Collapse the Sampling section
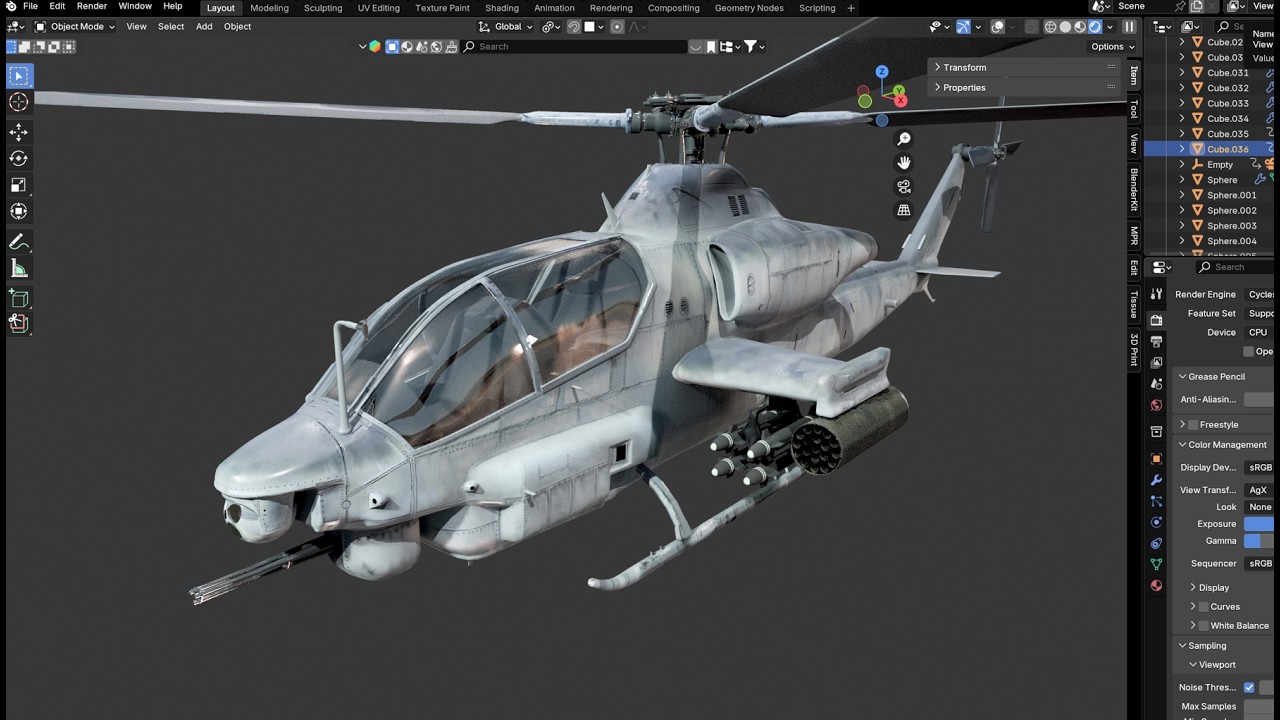This screenshot has width=1280, height=720. (x=1207, y=646)
